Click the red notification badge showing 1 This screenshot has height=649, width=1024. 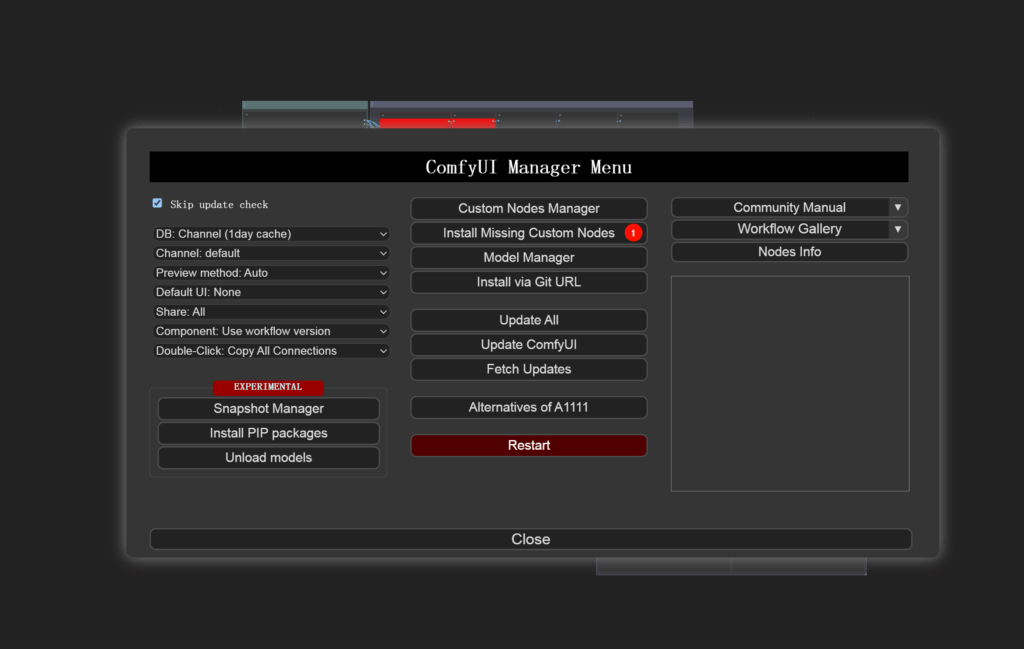[x=633, y=233]
